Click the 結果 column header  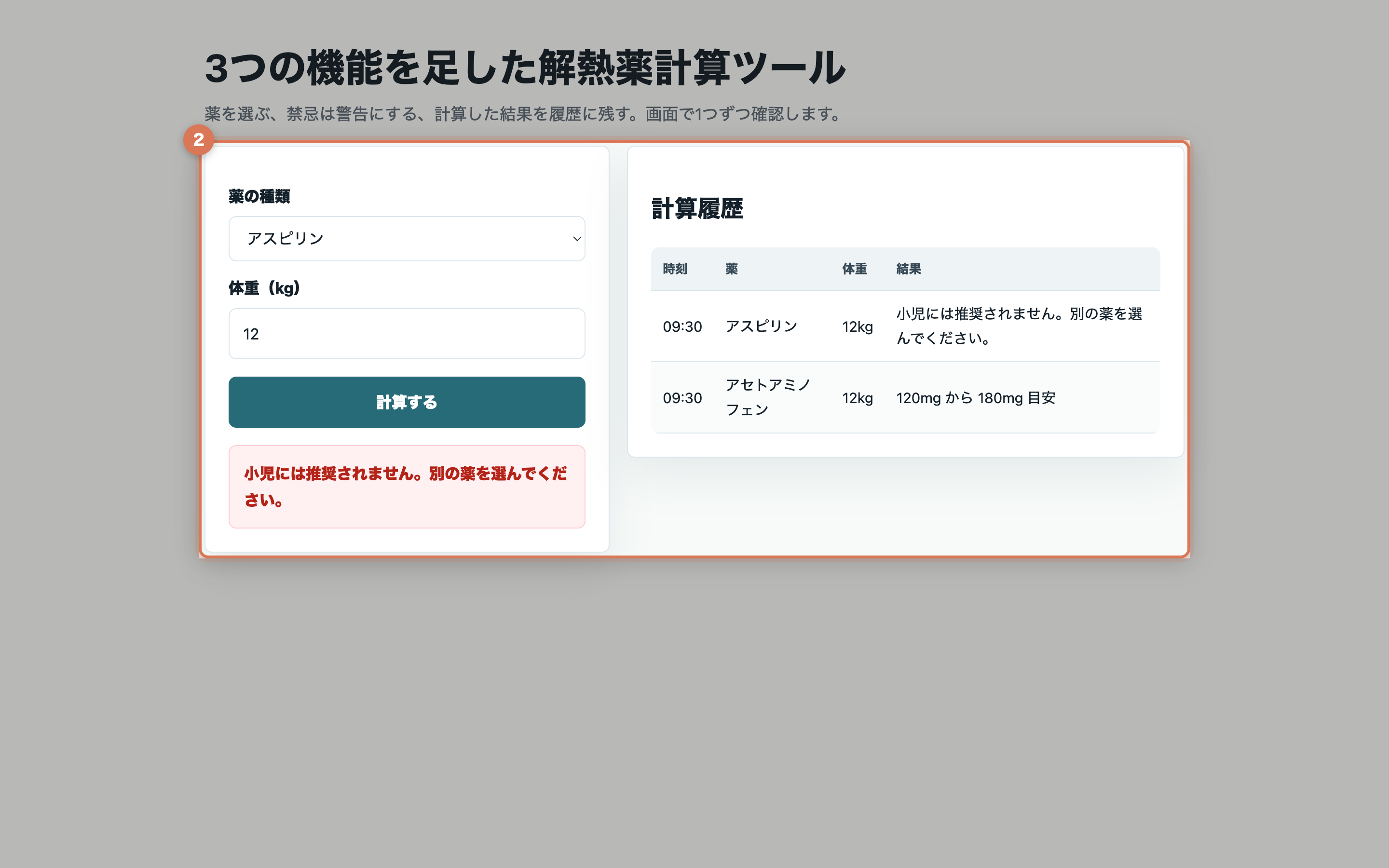tap(909, 269)
